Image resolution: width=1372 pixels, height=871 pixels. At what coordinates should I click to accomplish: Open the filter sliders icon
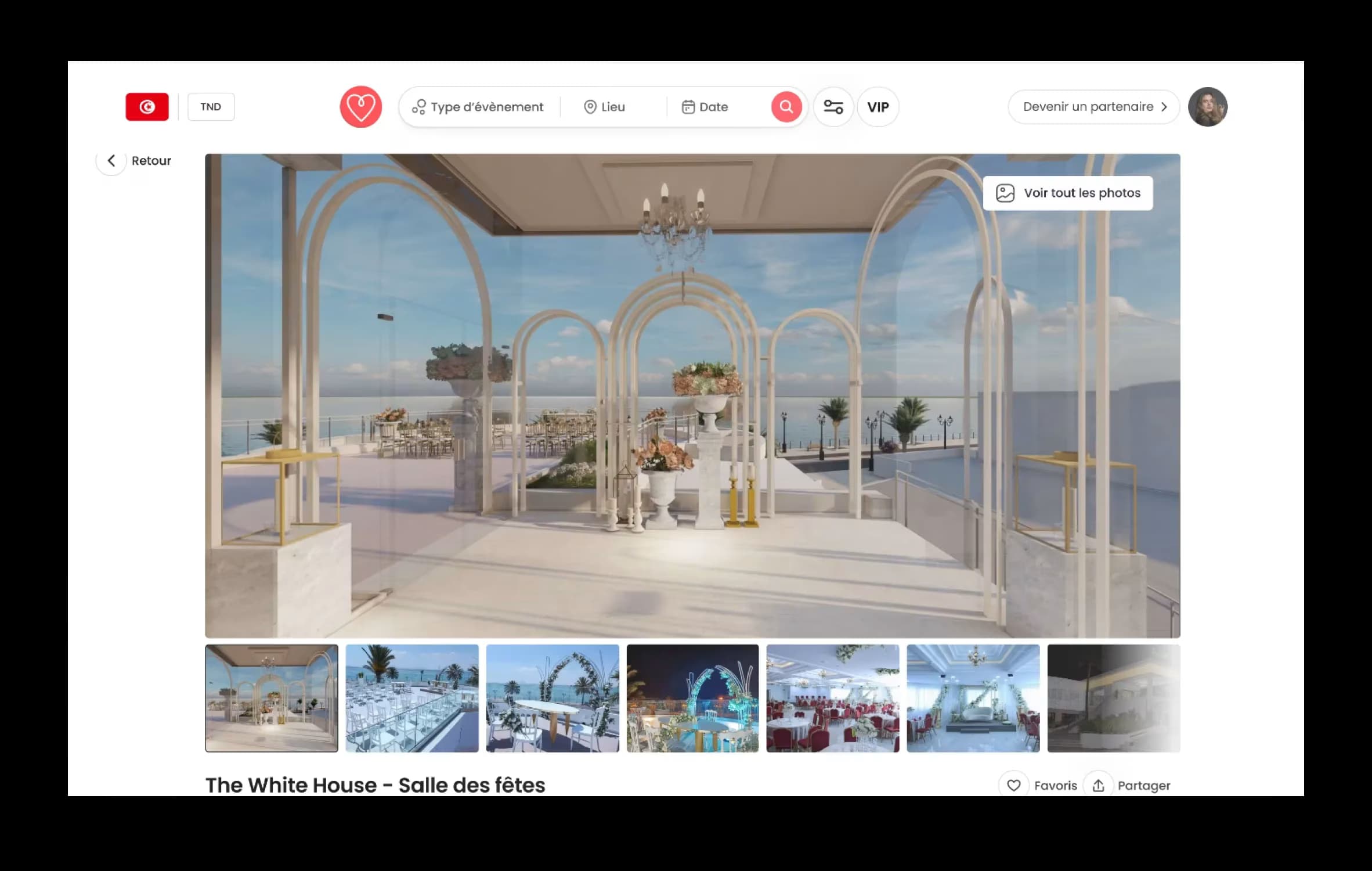(x=833, y=107)
